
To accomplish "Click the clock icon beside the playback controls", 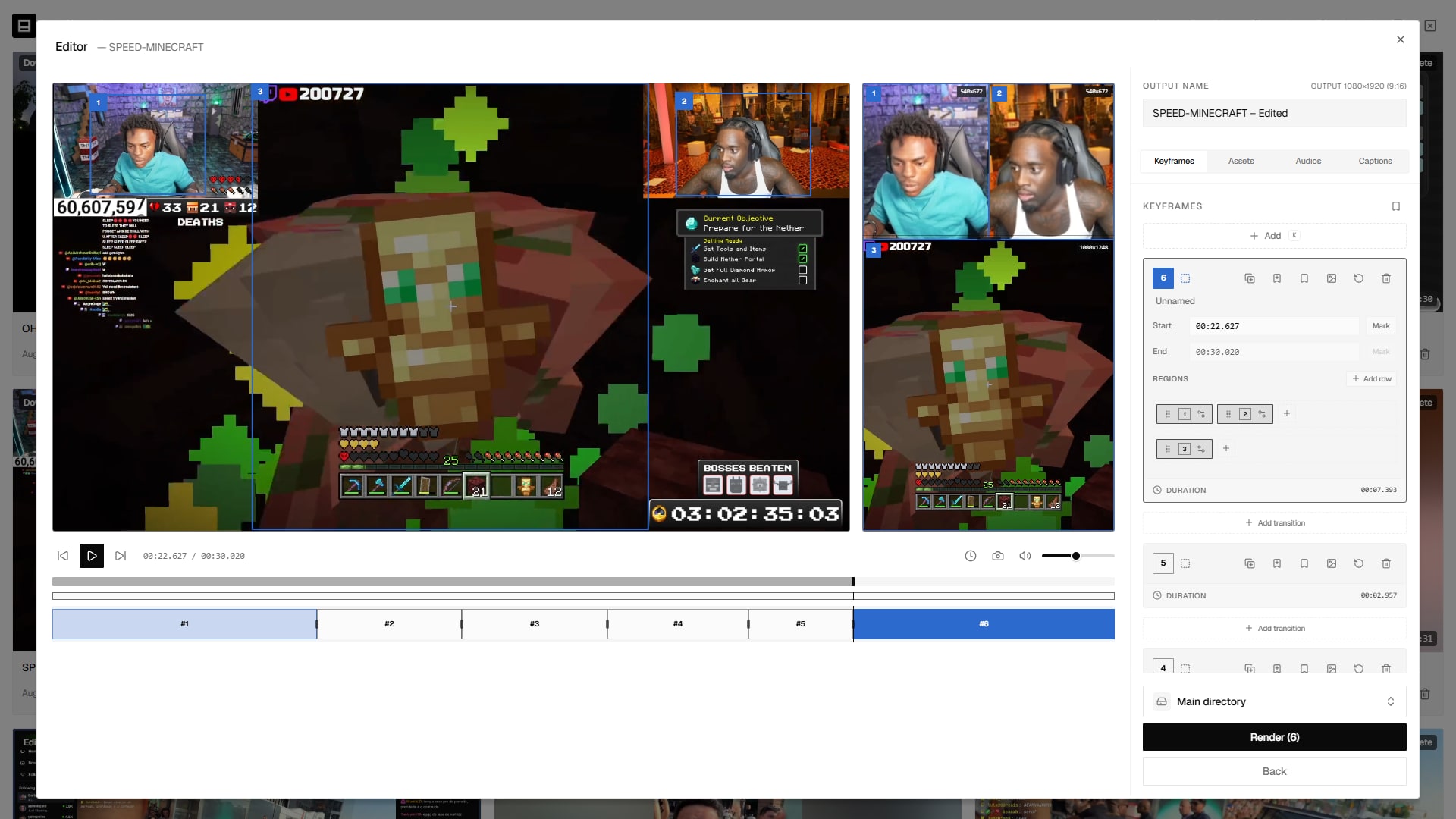I will click(x=971, y=556).
